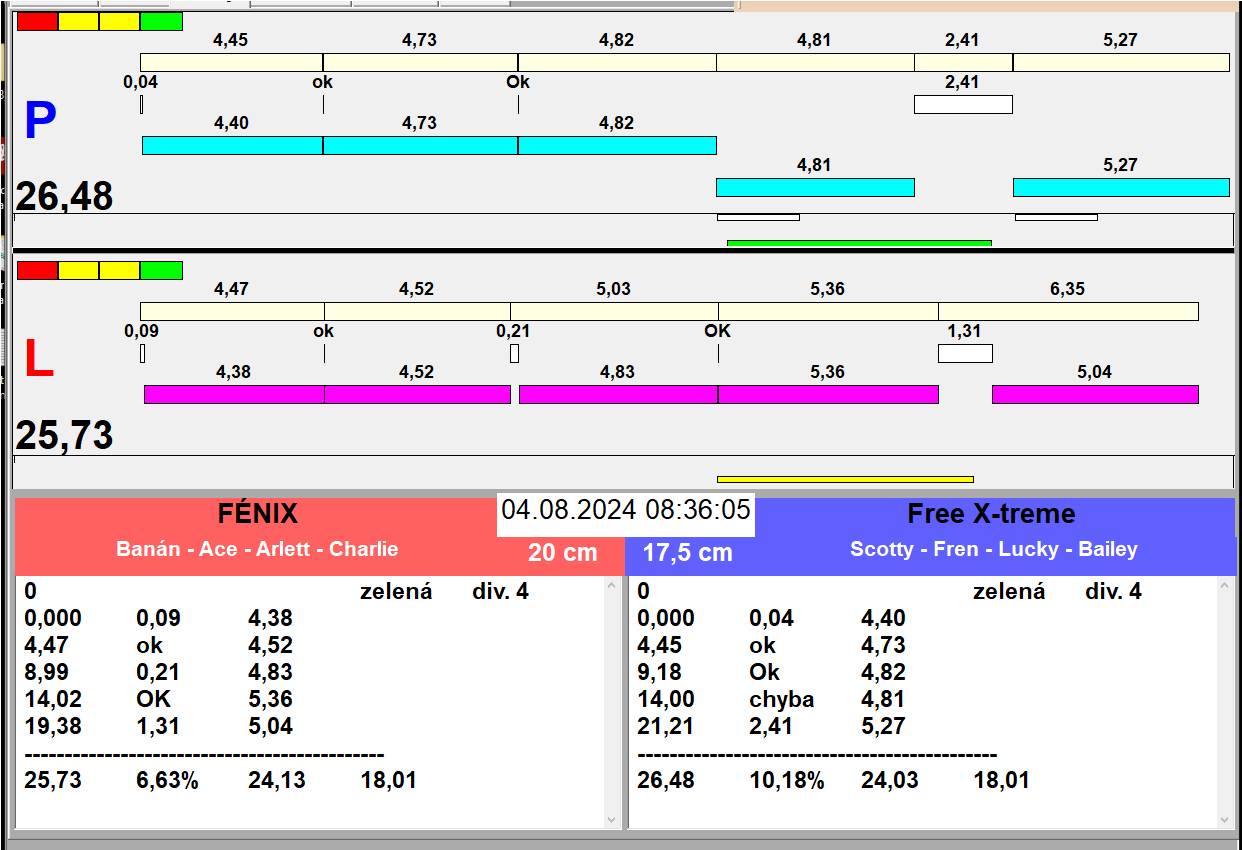
Task: Click the yellow light beside green in lane L
Action: [x=120, y=270]
